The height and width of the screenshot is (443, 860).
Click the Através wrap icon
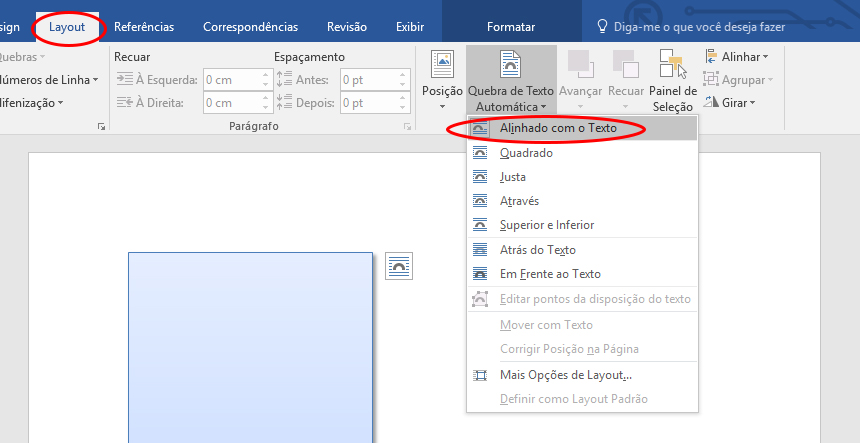pos(480,201)
